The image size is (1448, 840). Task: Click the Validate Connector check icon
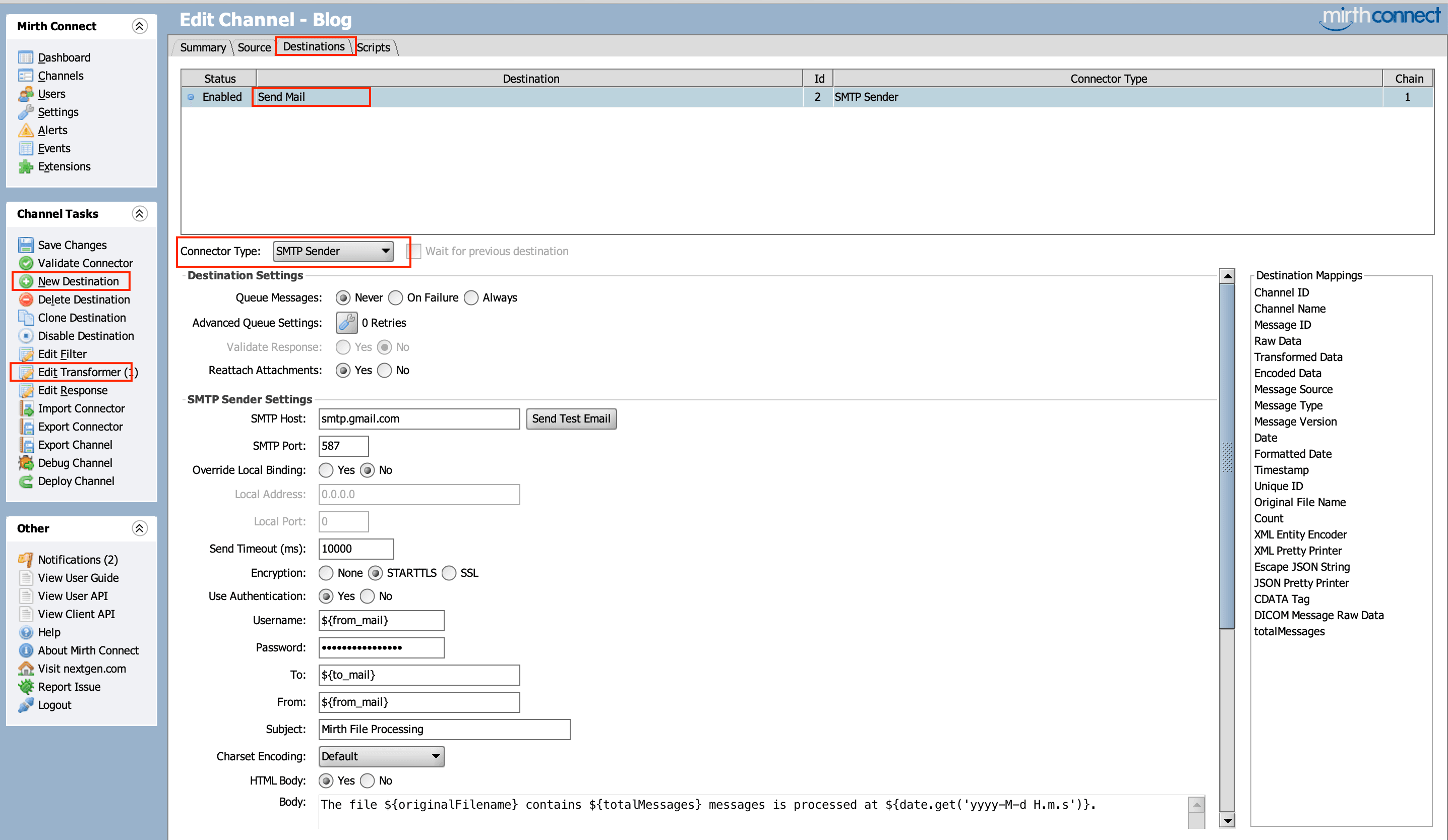coord(26,263)
